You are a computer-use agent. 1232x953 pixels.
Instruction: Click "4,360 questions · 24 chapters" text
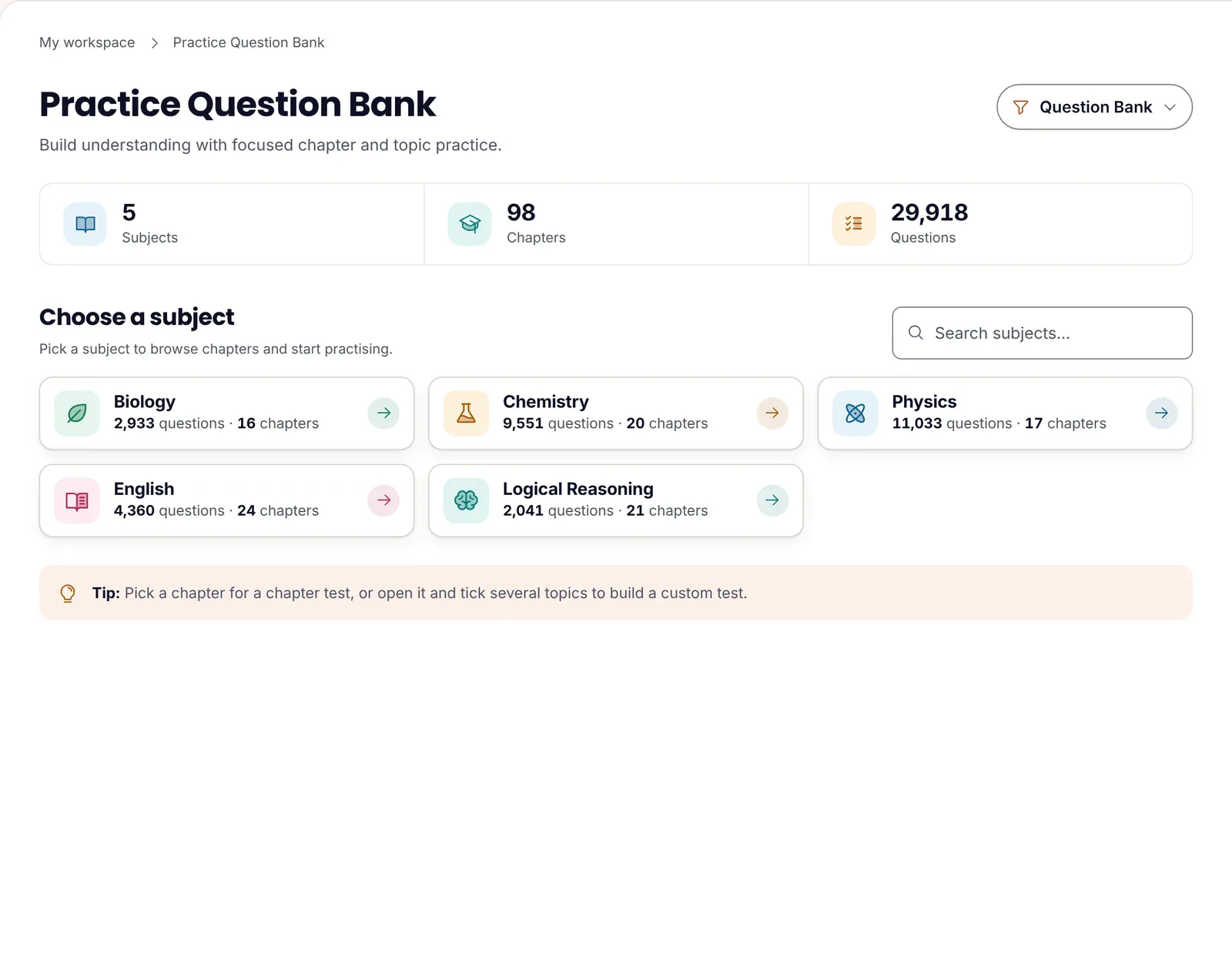click(x=216, y=510)
